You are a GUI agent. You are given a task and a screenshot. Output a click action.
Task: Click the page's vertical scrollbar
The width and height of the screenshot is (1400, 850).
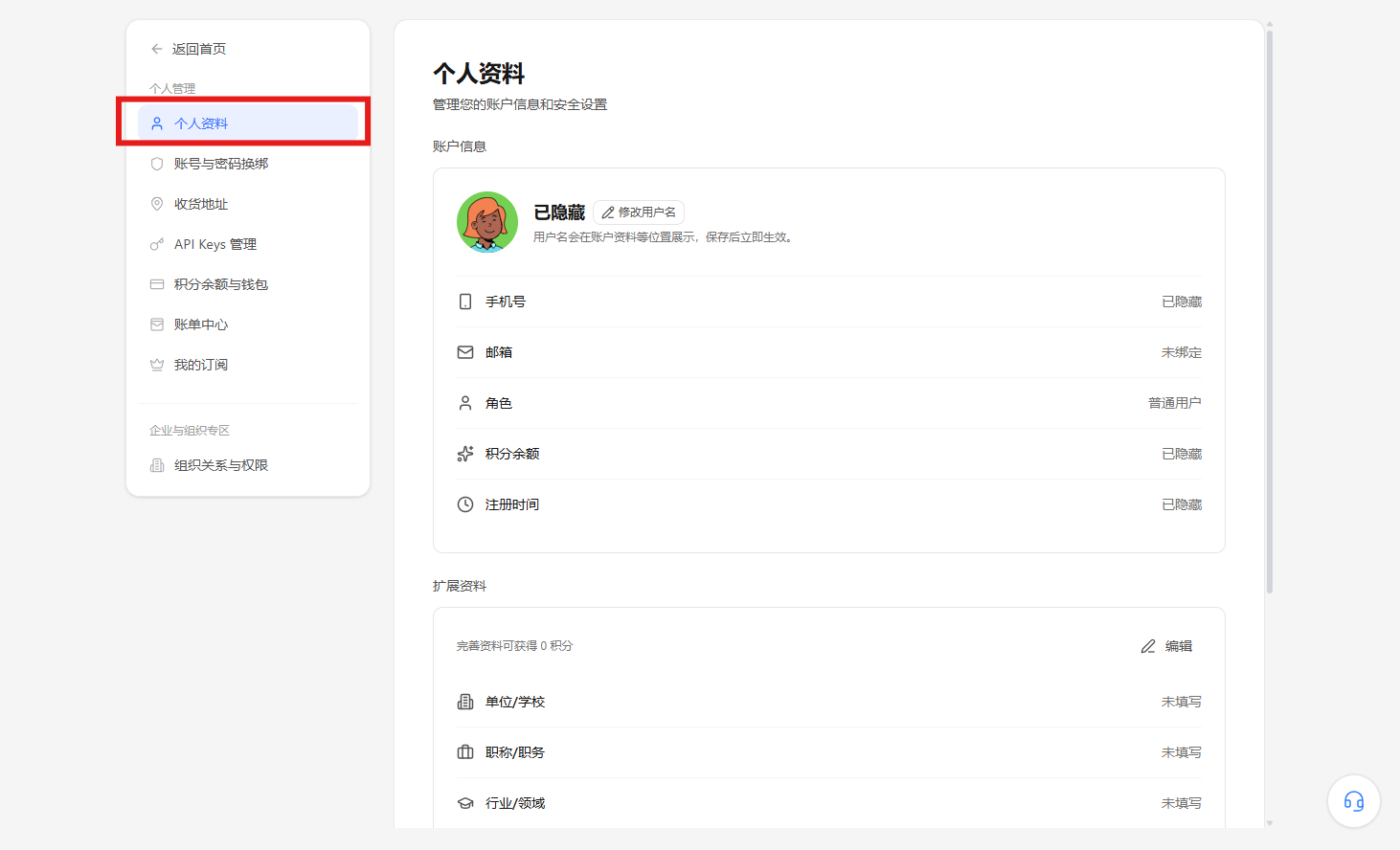[1270, 311]
